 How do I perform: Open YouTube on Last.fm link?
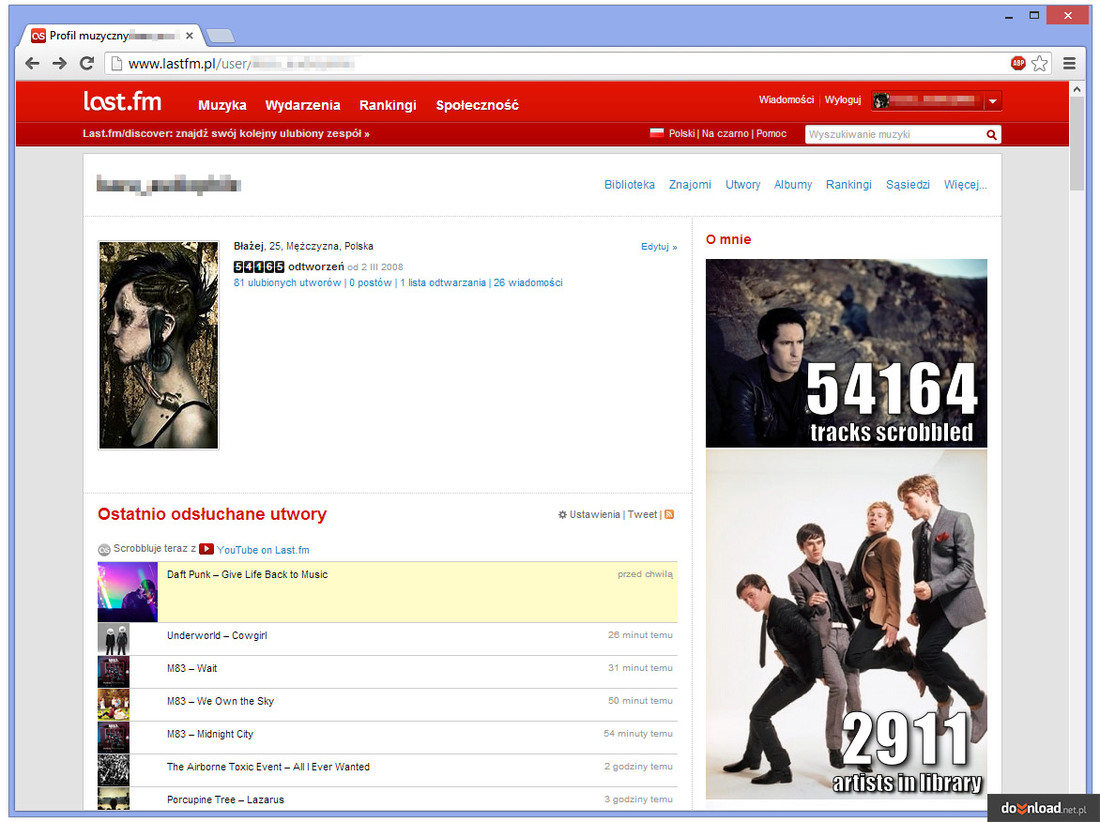[x=263, y=550]
